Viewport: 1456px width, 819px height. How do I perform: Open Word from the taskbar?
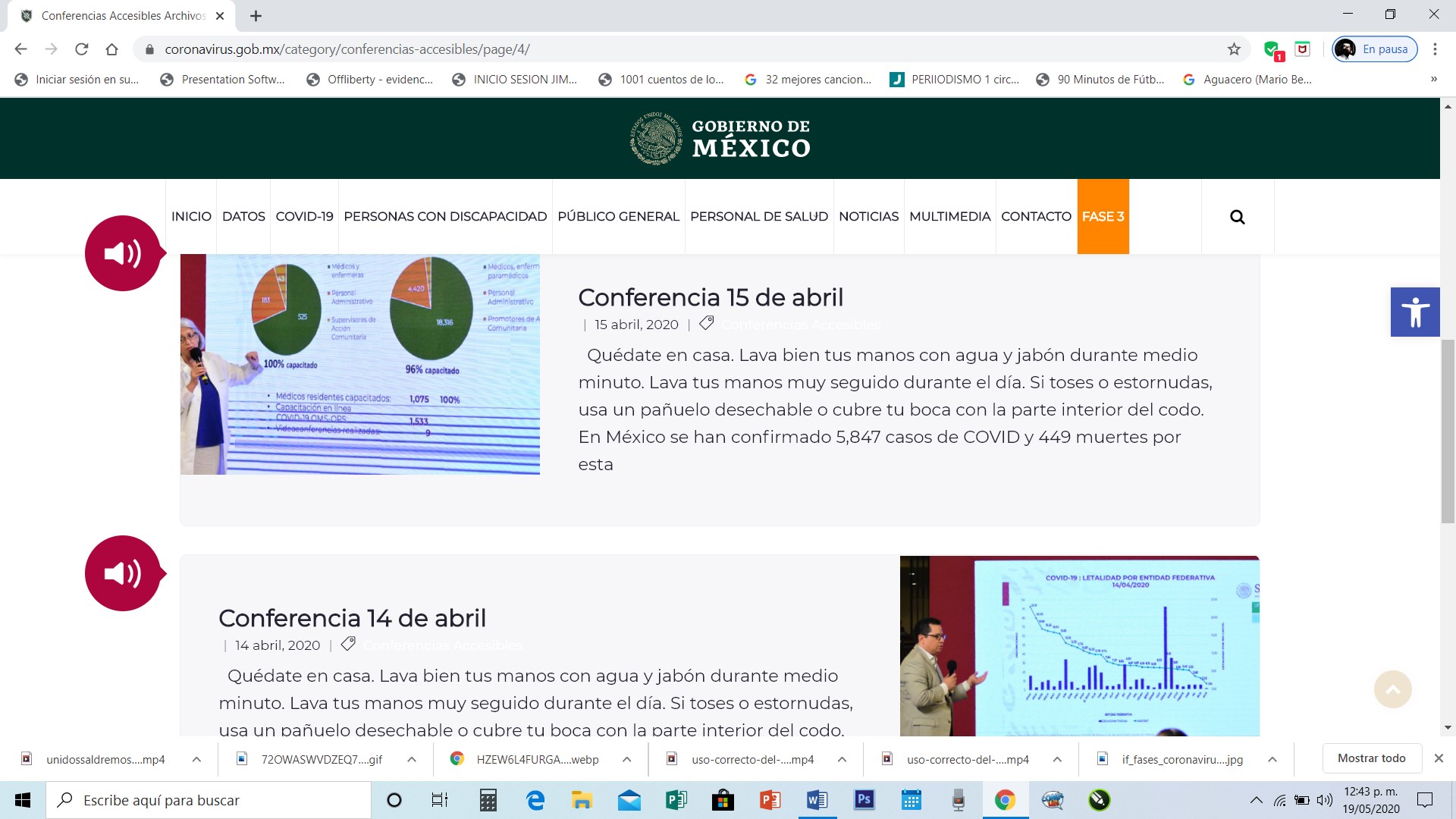(817, 800)
